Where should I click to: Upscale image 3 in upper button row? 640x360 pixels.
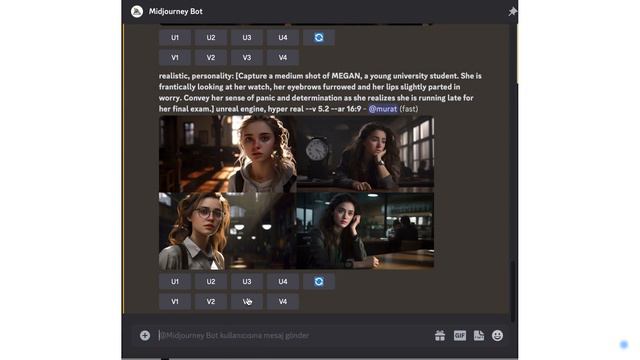pos(247,38)
